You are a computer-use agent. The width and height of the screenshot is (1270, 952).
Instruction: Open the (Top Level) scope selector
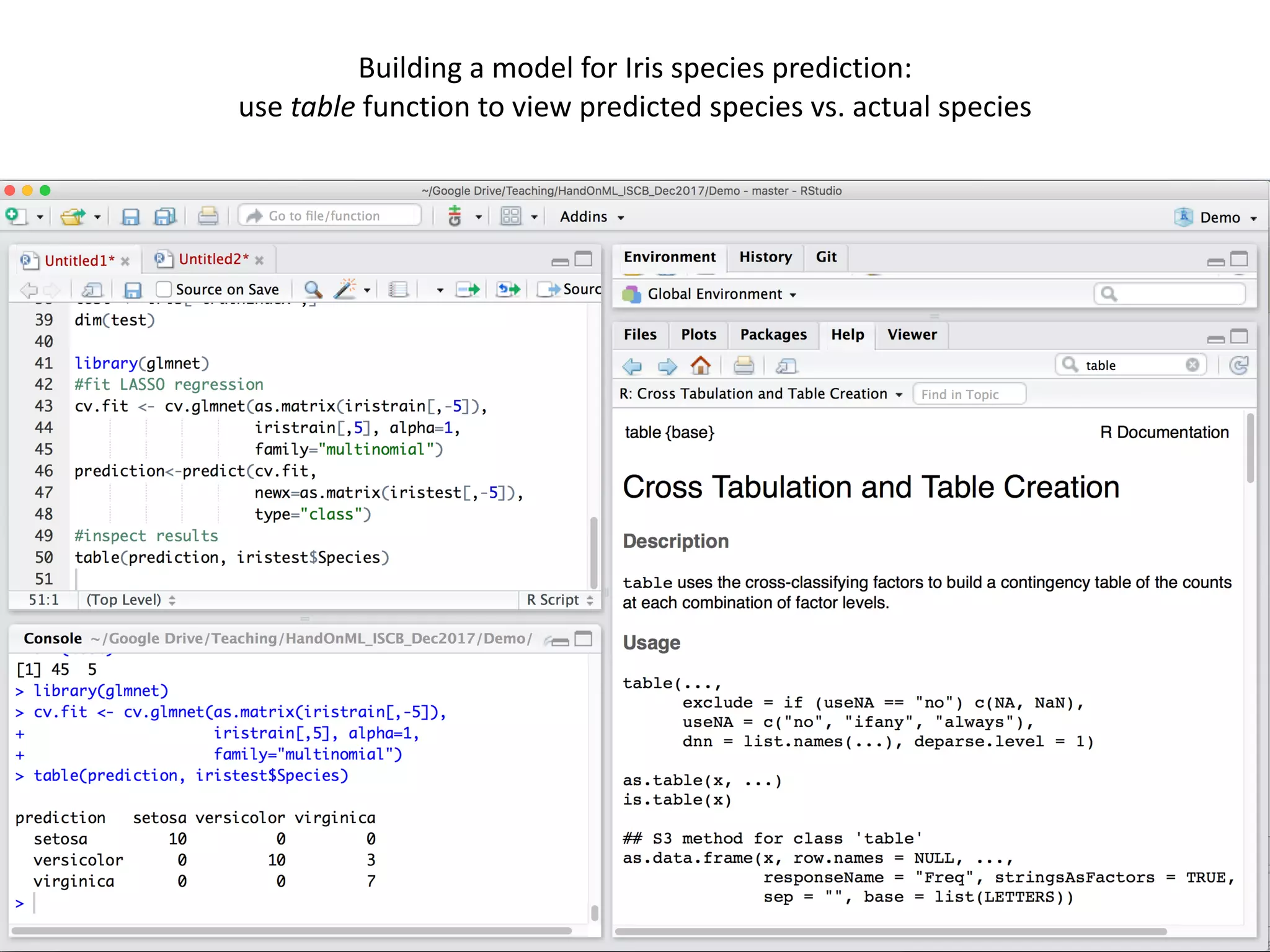pos(131,600)
